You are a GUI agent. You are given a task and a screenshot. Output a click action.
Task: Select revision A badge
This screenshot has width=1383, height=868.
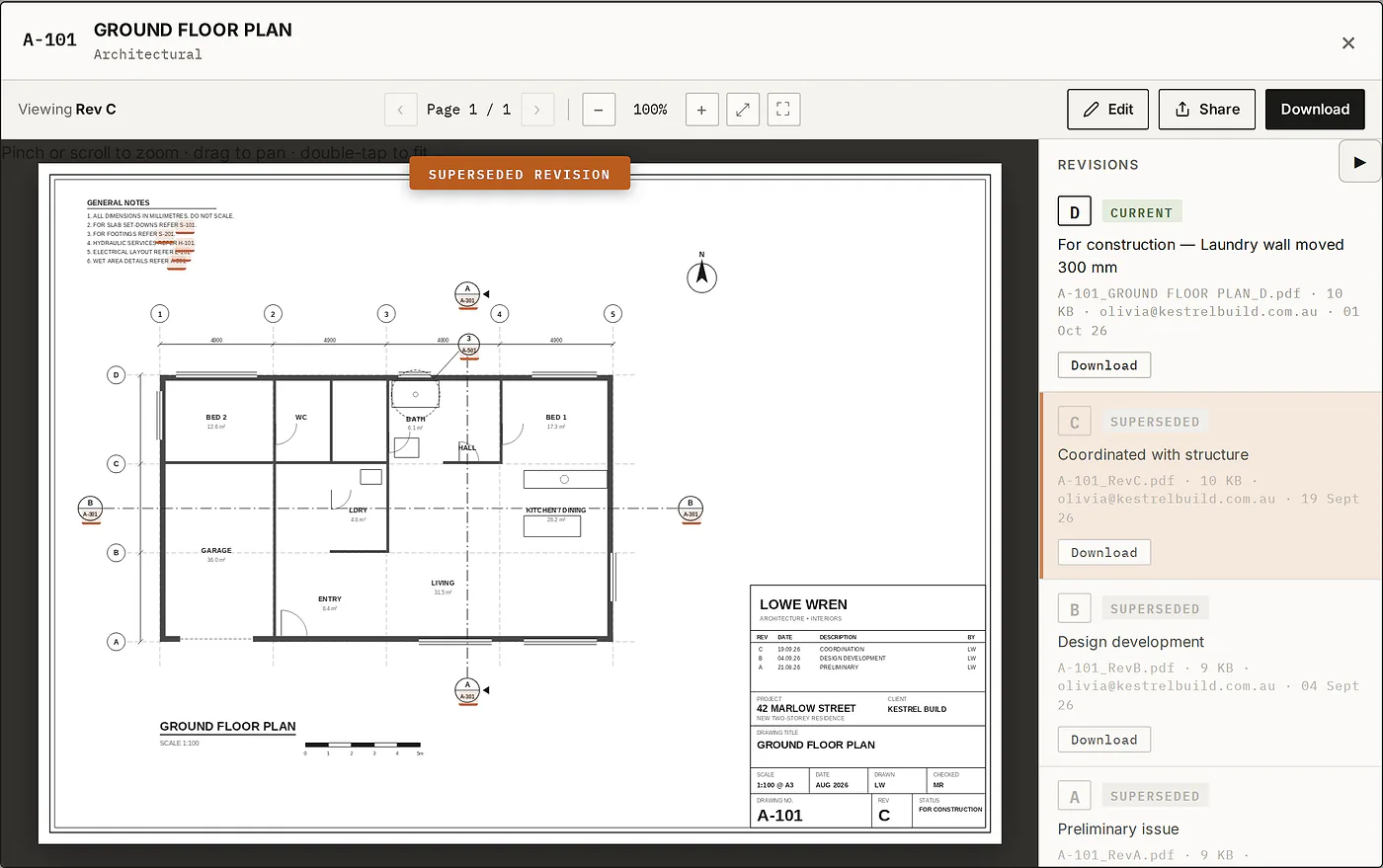point(1075,796)
